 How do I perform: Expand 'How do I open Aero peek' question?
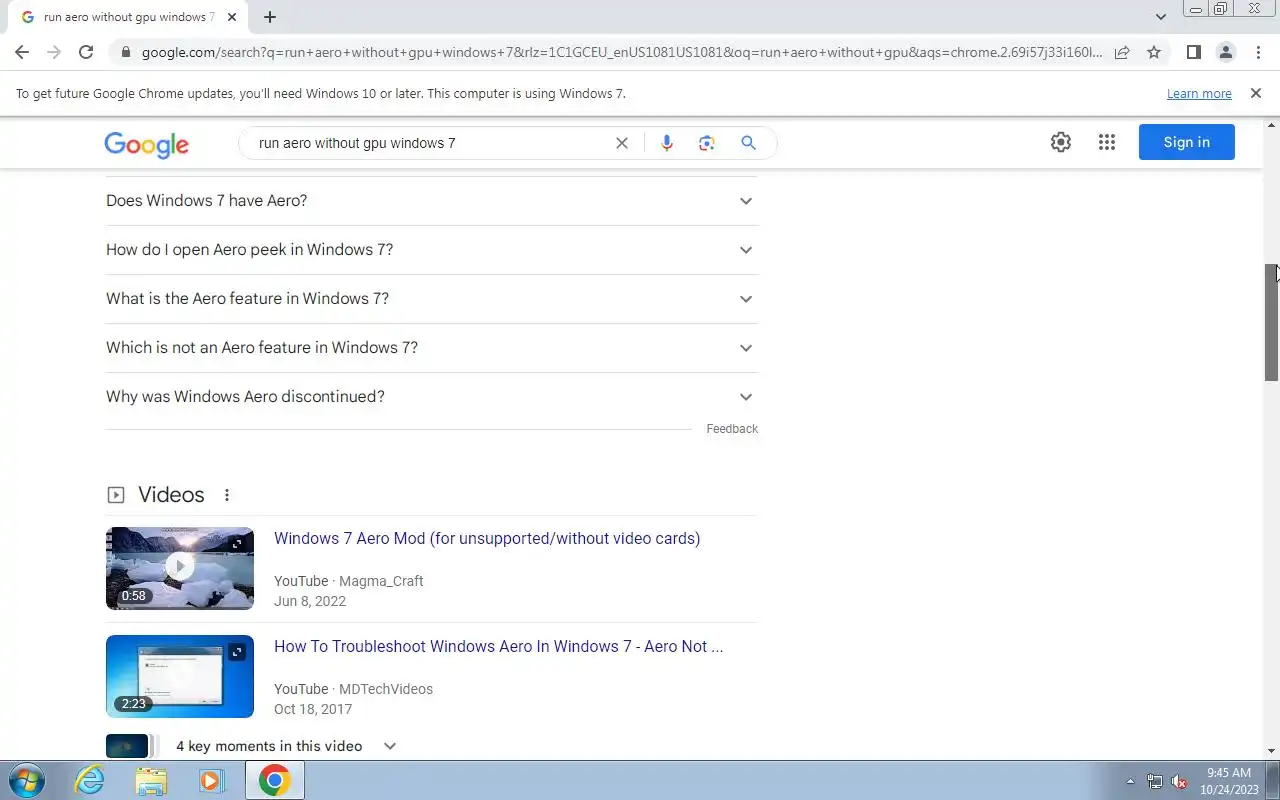[432, 250]
